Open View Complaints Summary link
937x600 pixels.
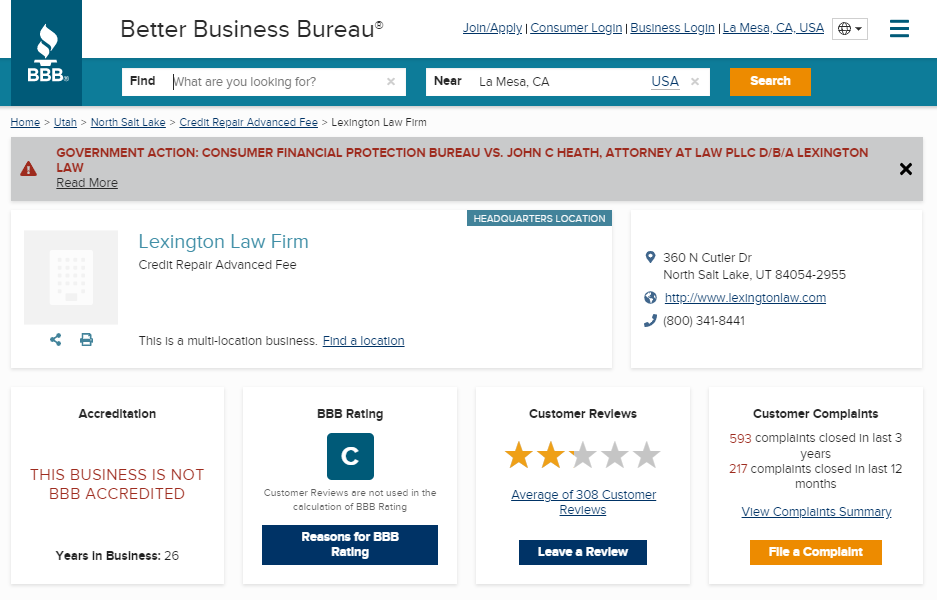[x=816, y=512]
